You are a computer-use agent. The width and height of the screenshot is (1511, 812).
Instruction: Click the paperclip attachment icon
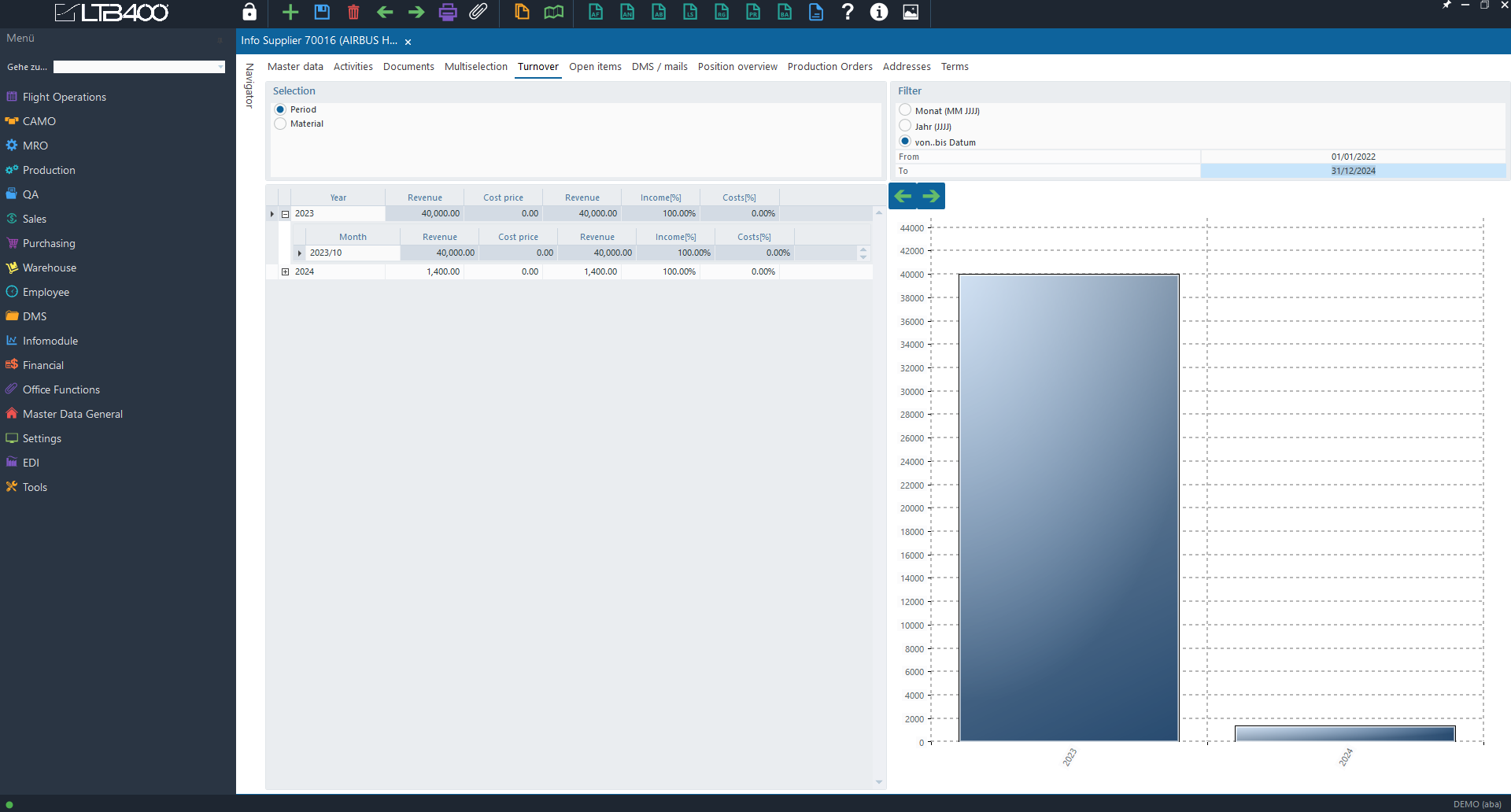(x=478, y=12)
